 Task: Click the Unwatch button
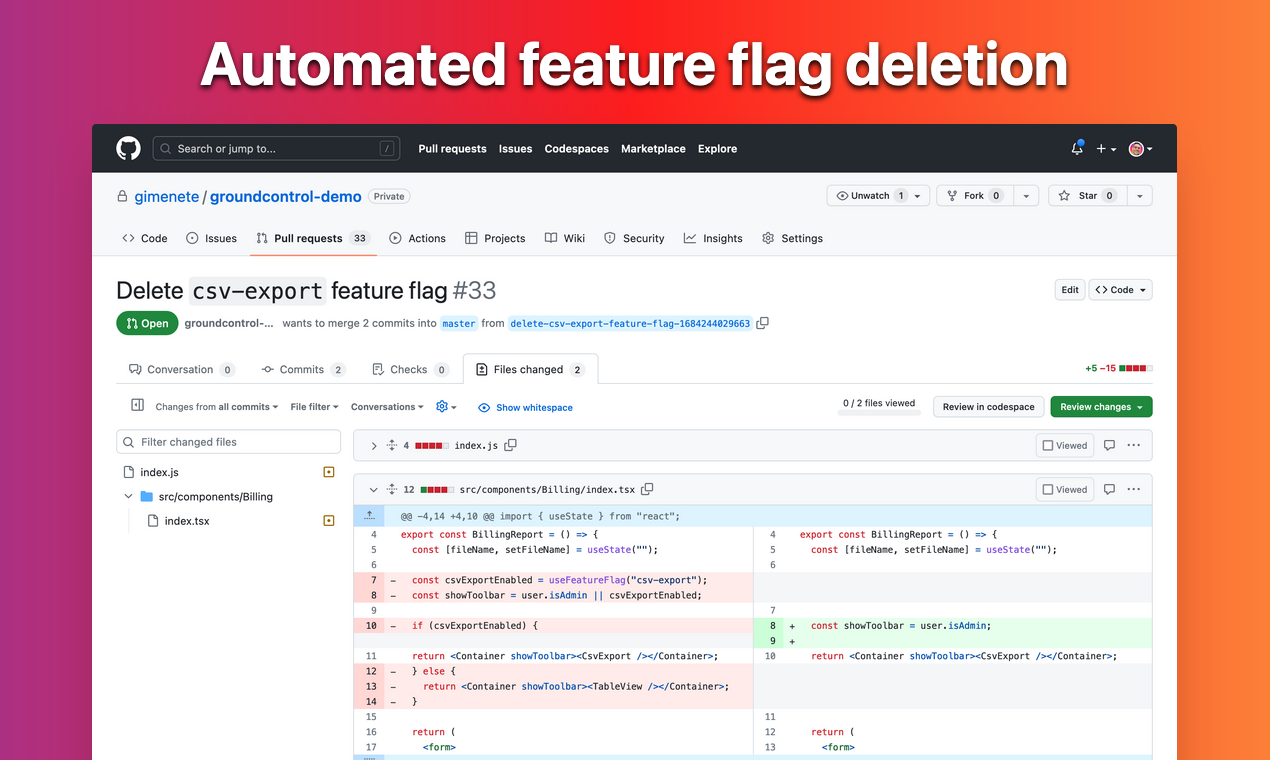(870, 196)
